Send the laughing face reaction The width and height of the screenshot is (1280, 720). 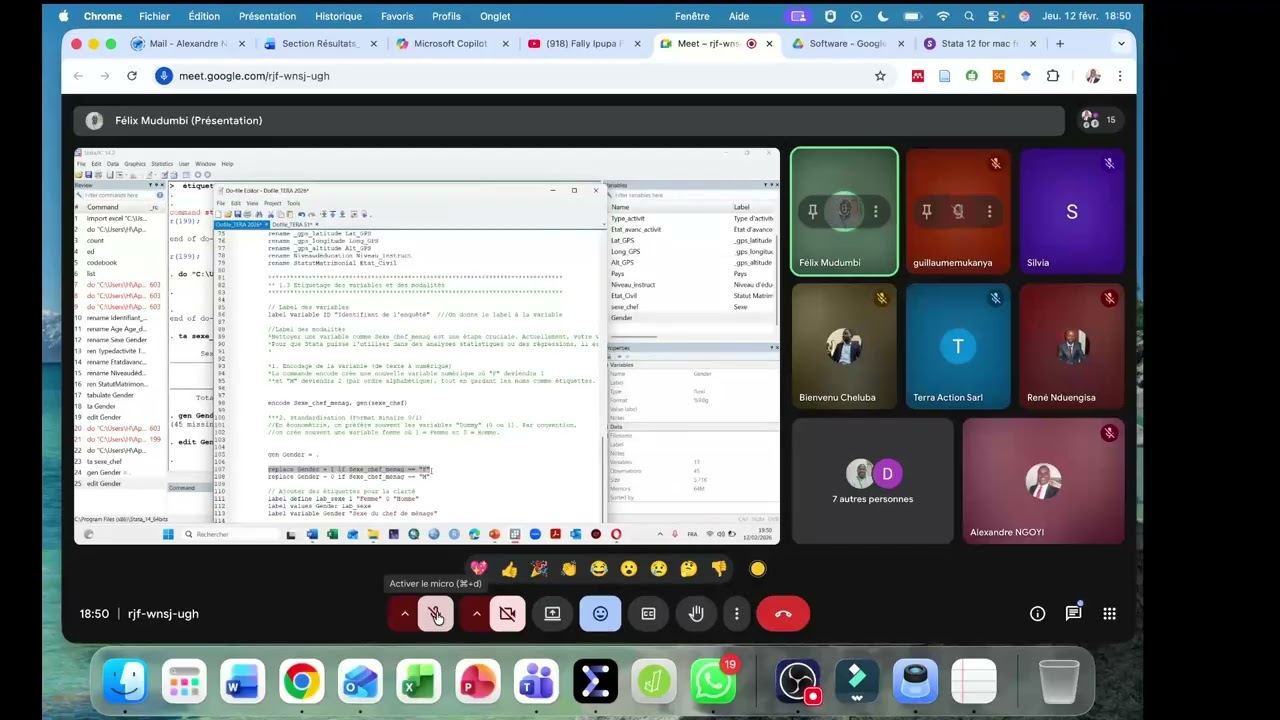click(x=599, y=569)
